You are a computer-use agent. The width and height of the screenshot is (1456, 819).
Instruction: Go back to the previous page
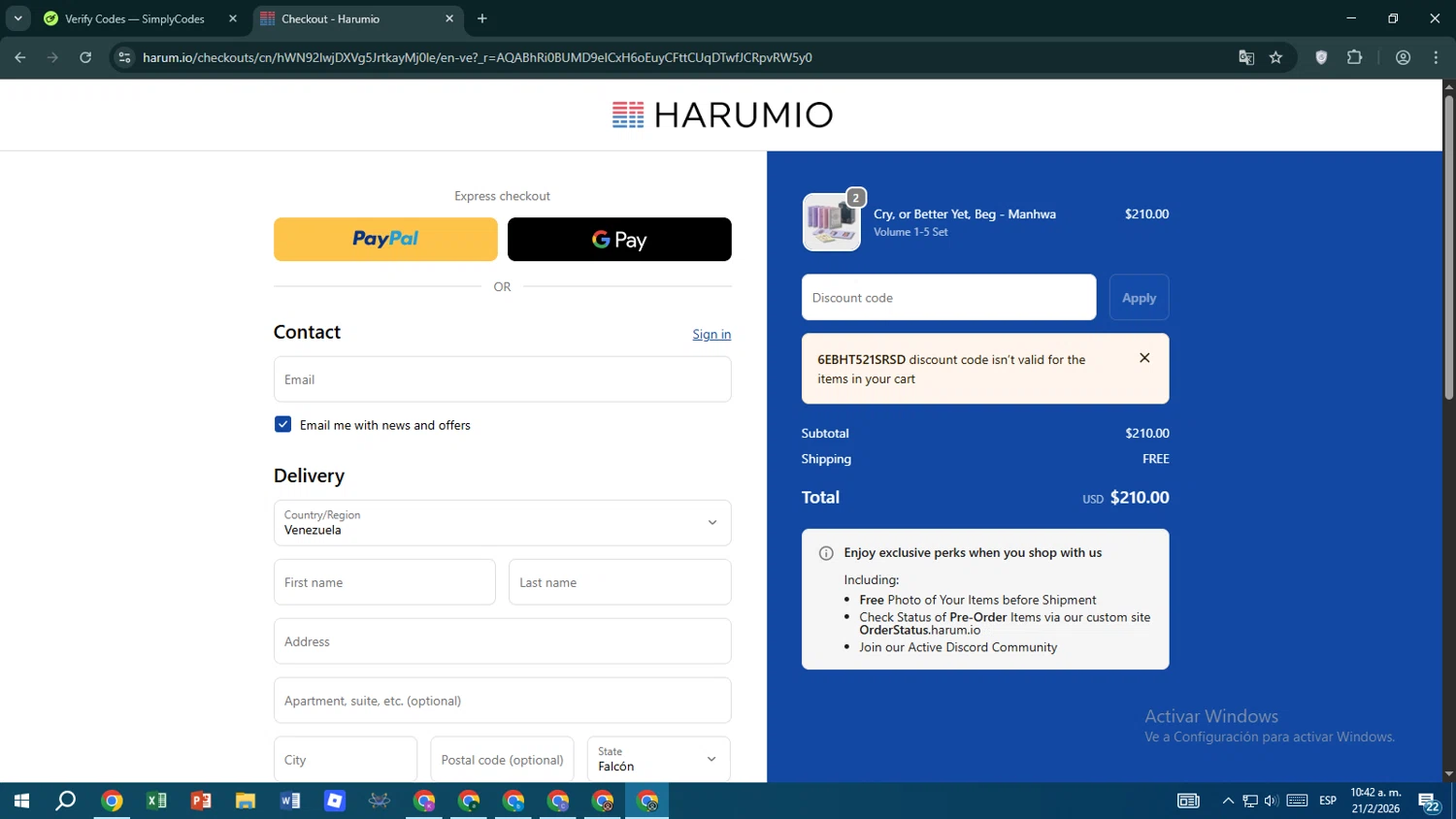(x=19, y=57)
